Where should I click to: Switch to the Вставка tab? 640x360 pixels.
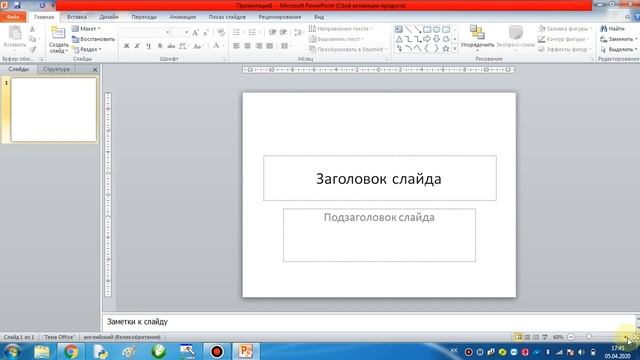click(77, 17)
